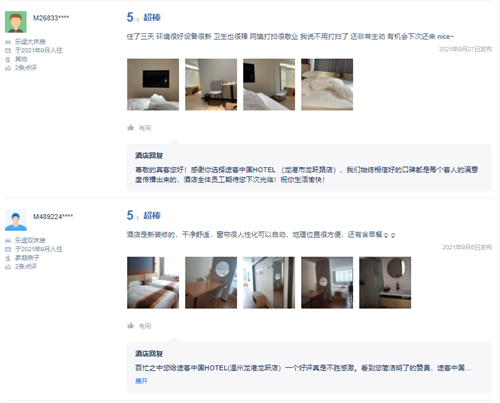The height and width of the screenshot is (403, 500).
Task: Click thumbs-up icon under M489224 review
Action: pos(130,326)
